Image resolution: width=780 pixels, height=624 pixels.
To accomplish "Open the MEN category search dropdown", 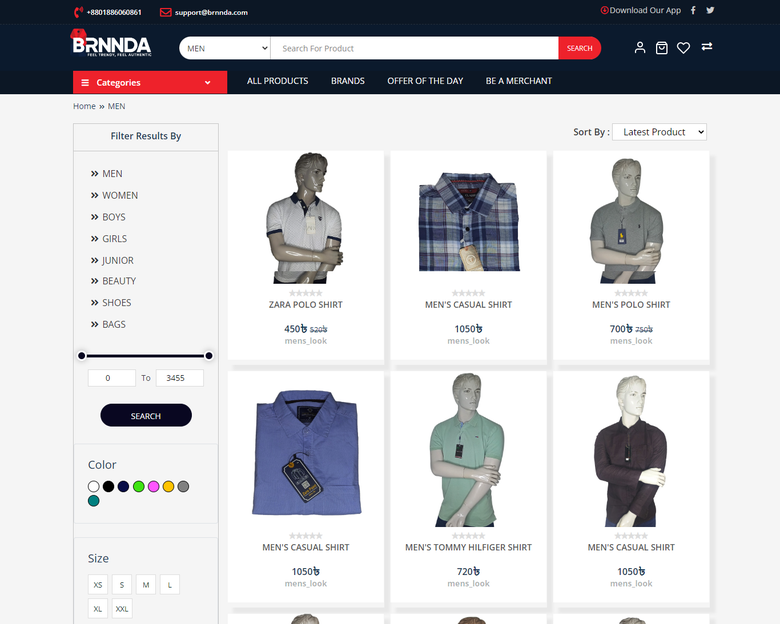I will click(x=225, y=48).
